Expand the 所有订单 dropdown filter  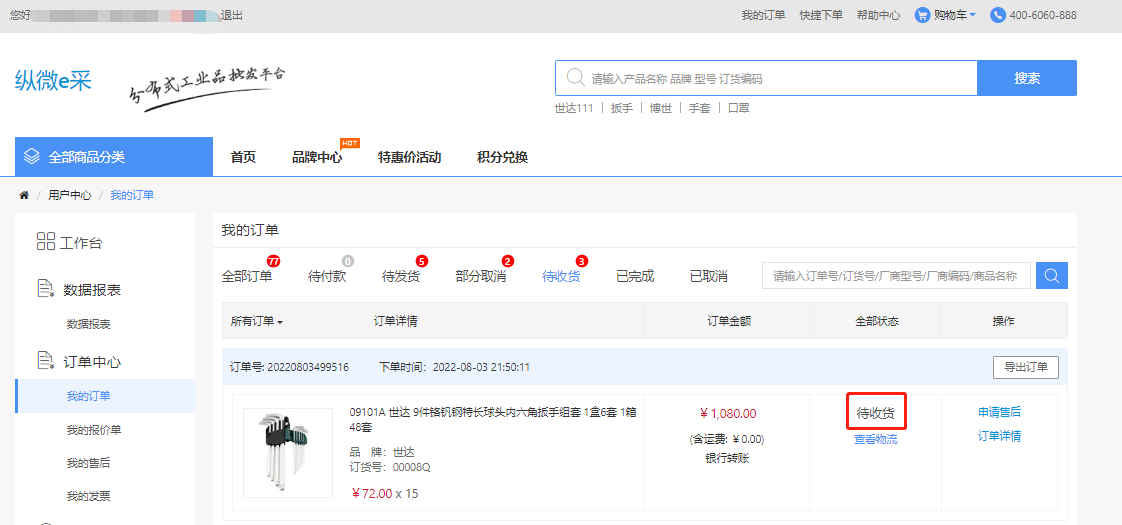point(257,322)
